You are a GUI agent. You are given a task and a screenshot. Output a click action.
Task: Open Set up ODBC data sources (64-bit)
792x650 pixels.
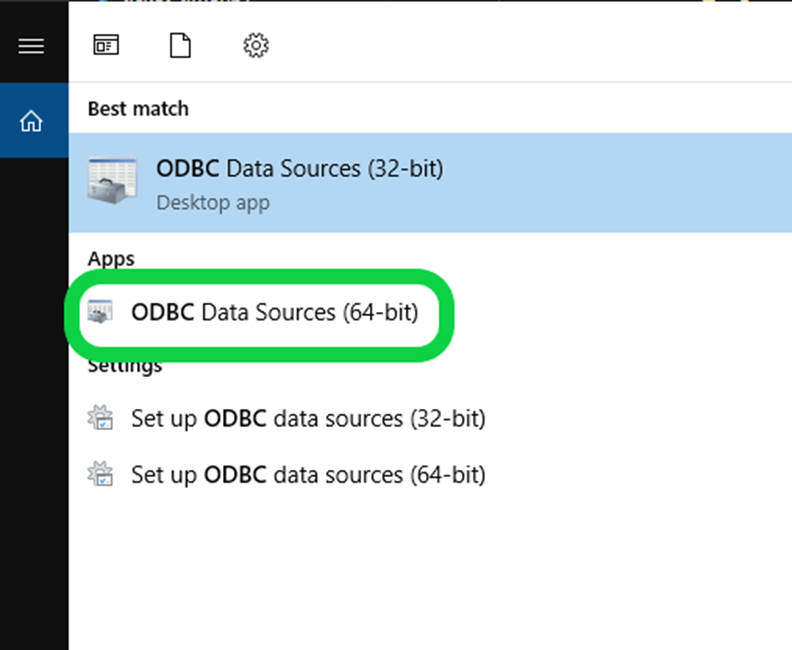click(x=308, y=475)
